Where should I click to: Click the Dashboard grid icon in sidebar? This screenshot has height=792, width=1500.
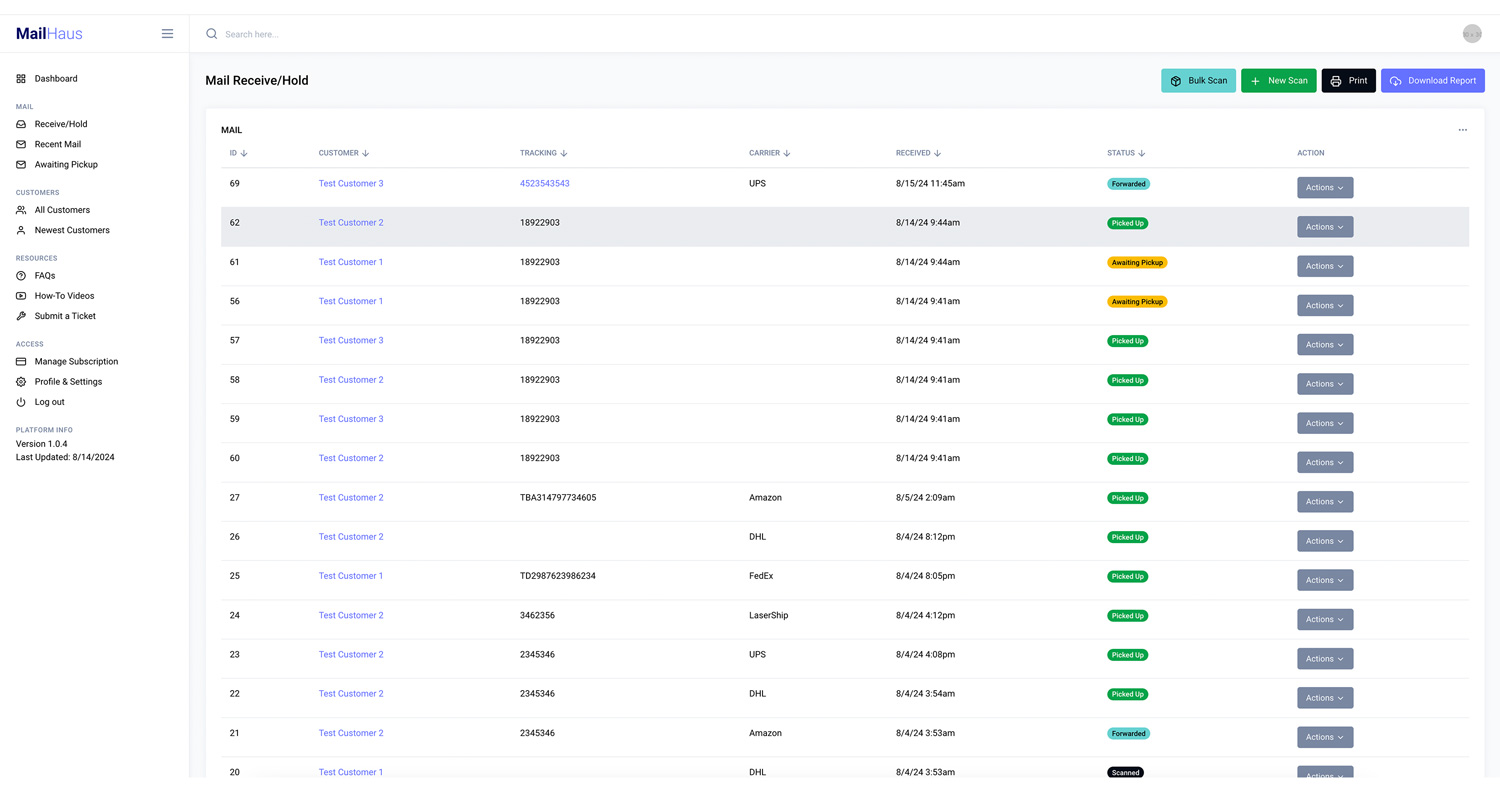(x=21, y=79)
